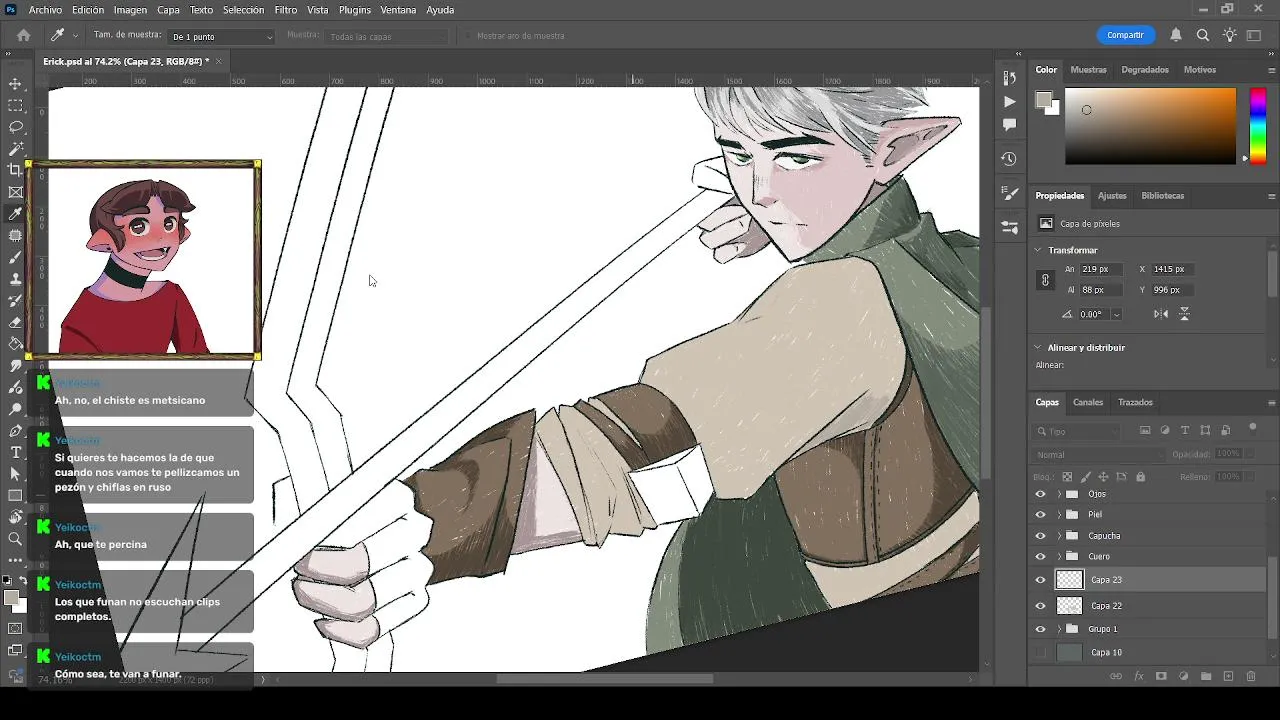Select the Path Selection arrow tool

point(15,474)
